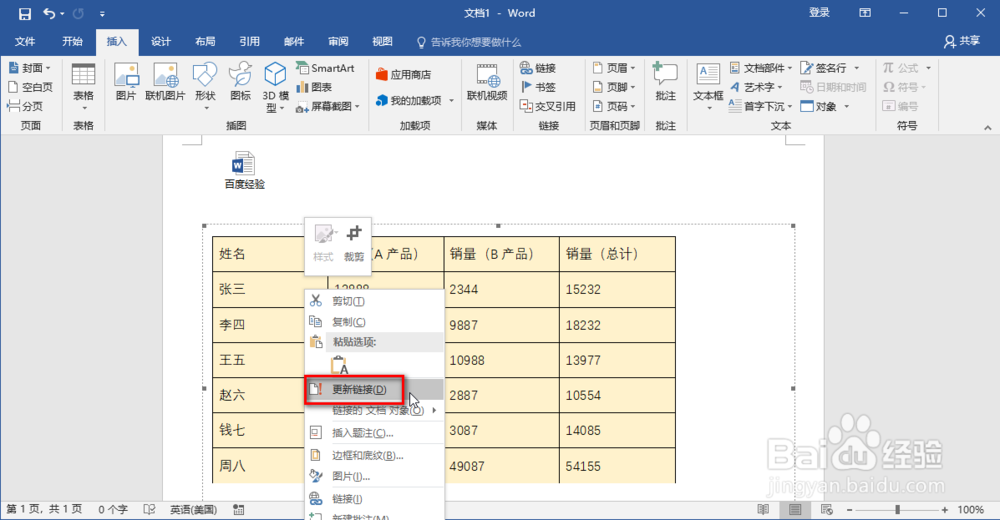Open the 封面 cover page dropdown
The image size is (1000, 520).
pyautogui.click(x=29, y=68)
